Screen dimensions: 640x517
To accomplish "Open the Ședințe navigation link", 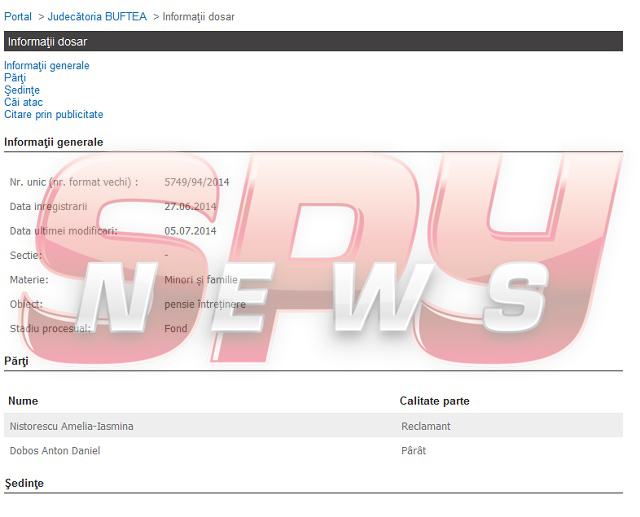I will (x=22, y=90).
